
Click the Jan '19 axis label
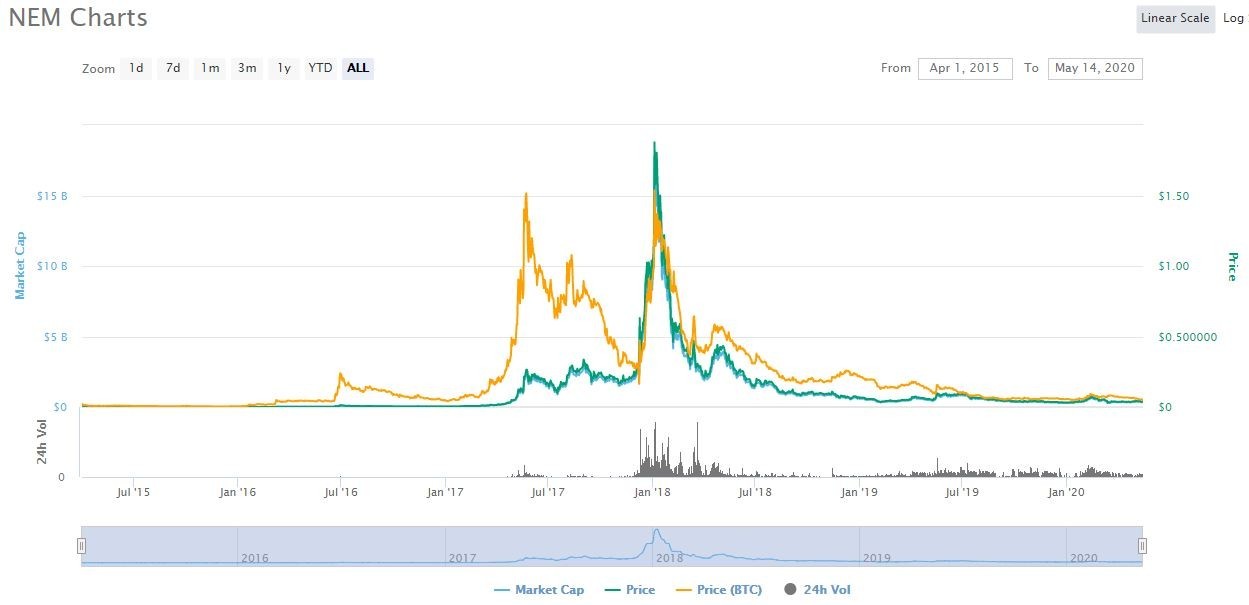click(859, 492)
